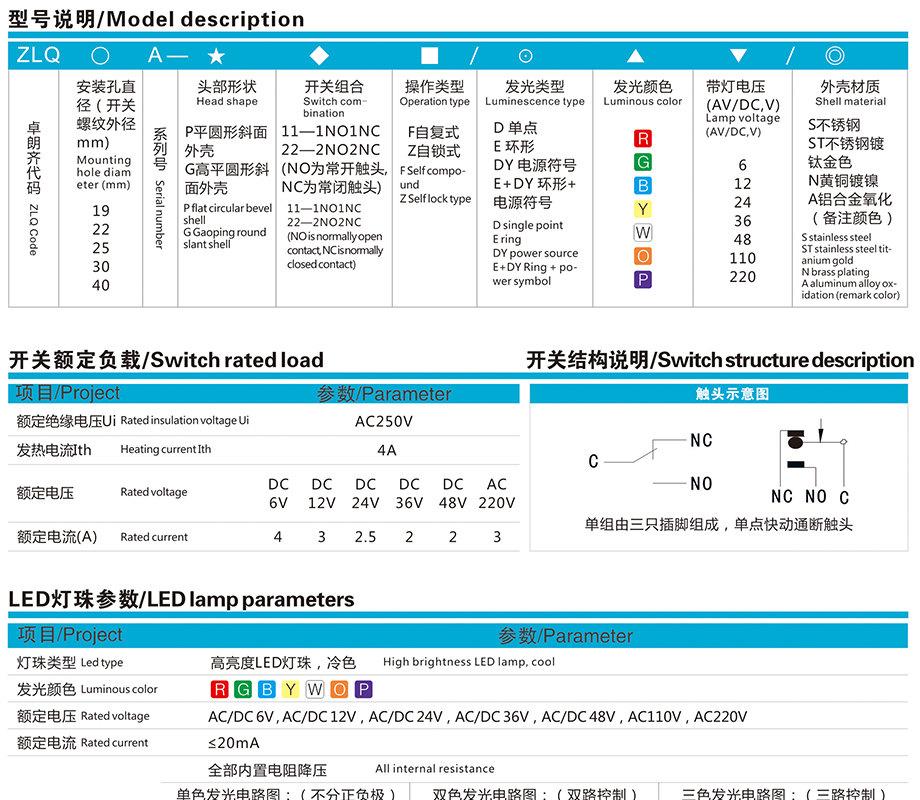Click the lamp voltage value 36

743,221
